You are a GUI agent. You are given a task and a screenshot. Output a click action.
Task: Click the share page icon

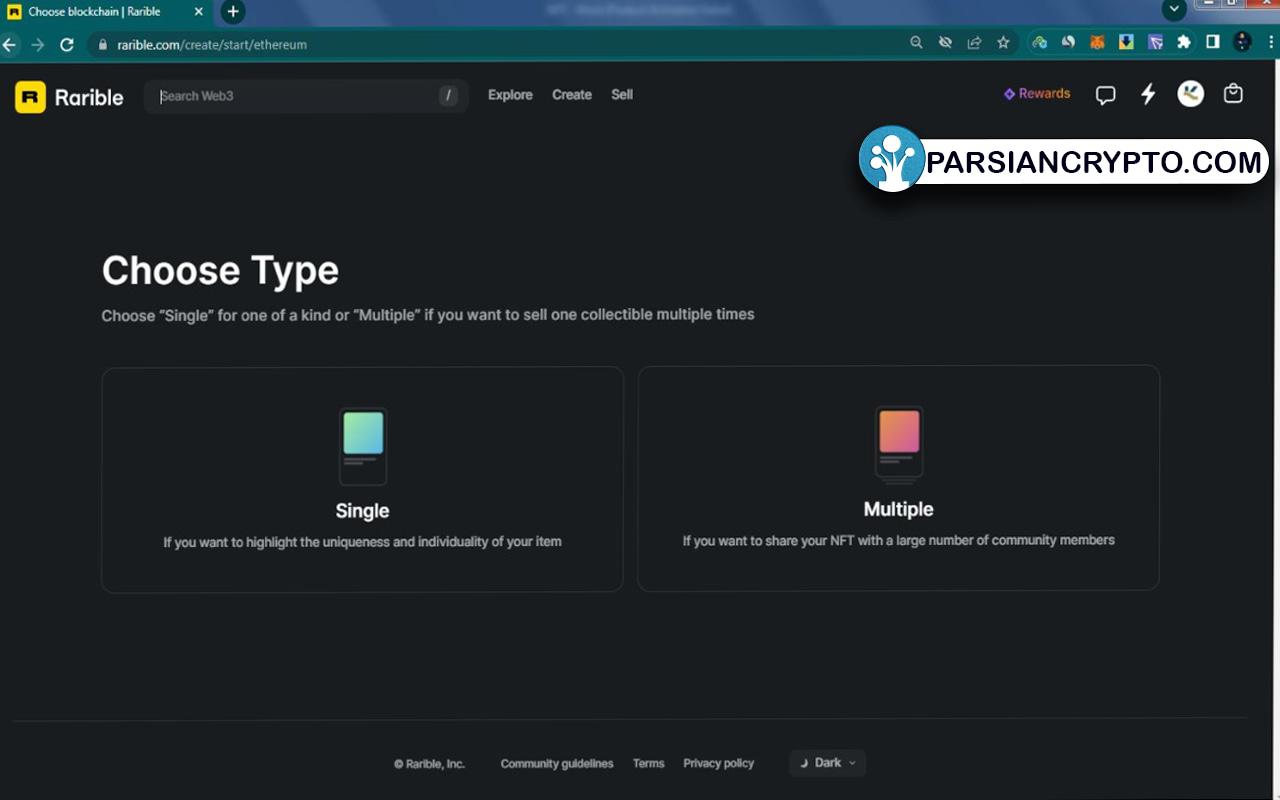coord(974,43)
